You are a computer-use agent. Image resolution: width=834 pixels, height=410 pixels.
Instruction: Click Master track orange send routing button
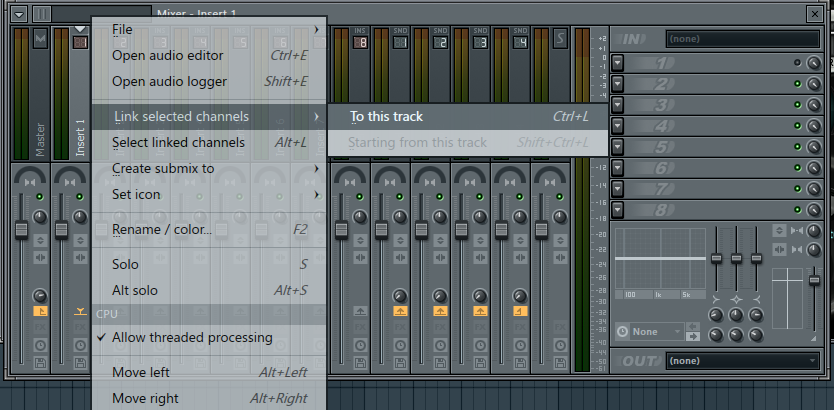pyautogui.click(x=40, y=312)
